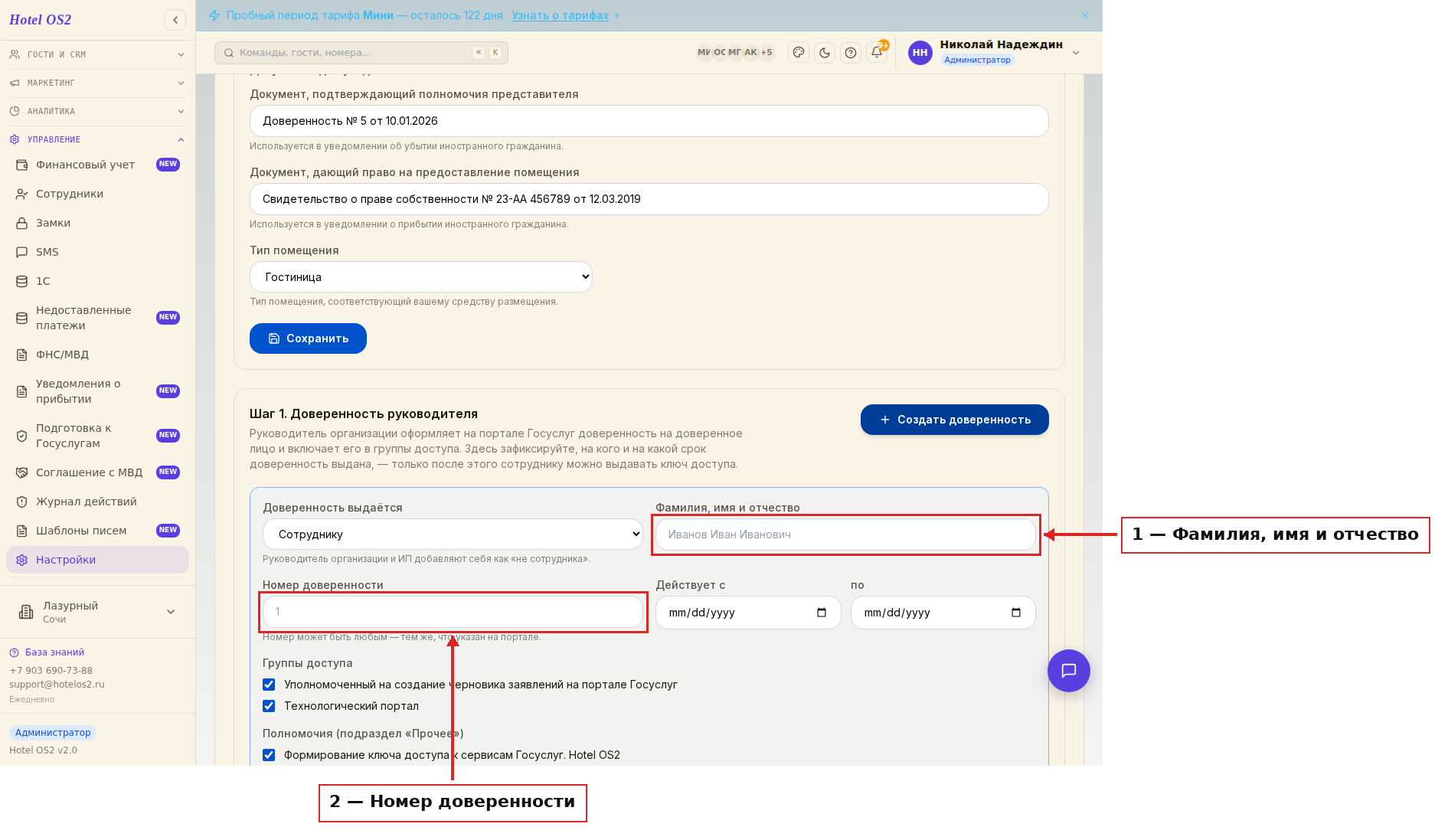This screenshot has height=840, width=1448.
Task: Open the help question mark icon
Action: click(x=851, y=53)
